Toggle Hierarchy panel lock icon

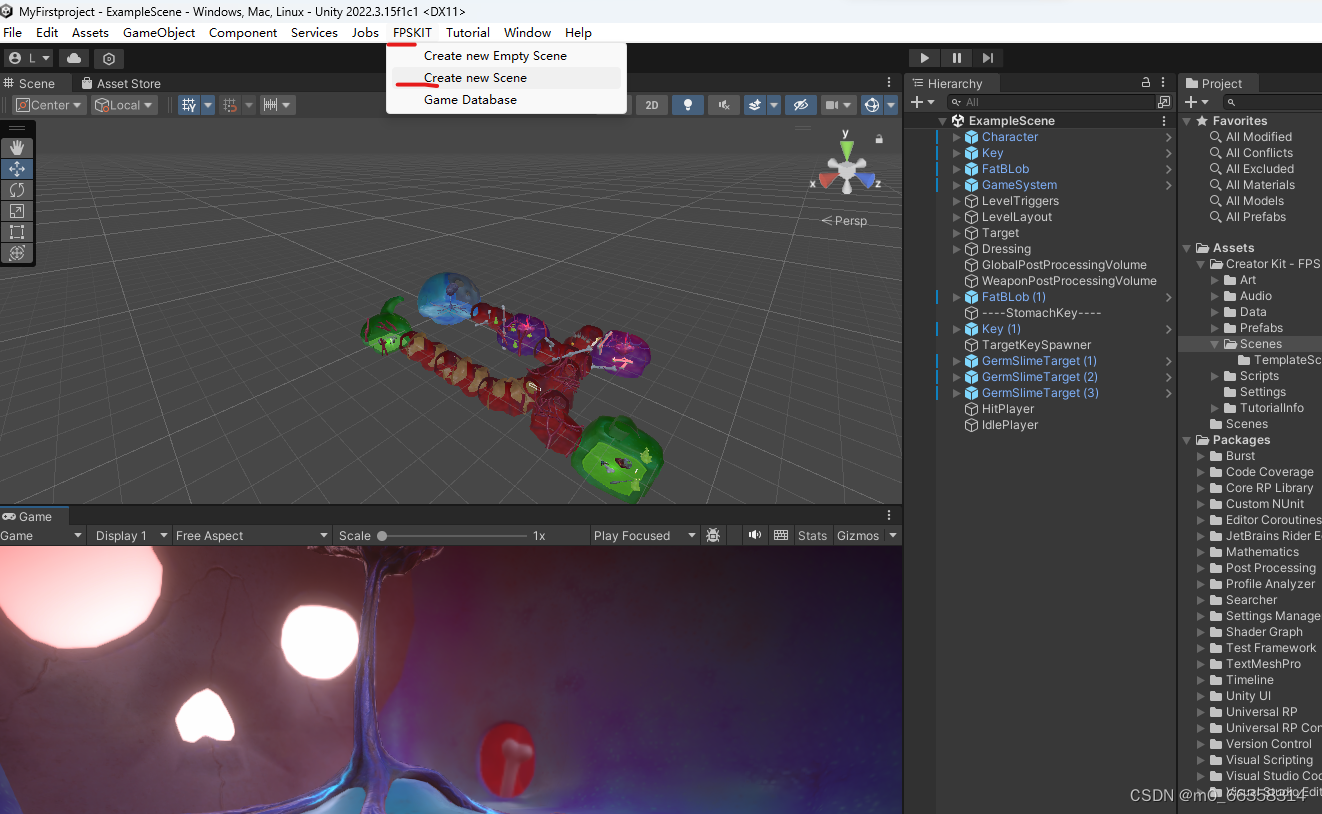point(1146,83)
